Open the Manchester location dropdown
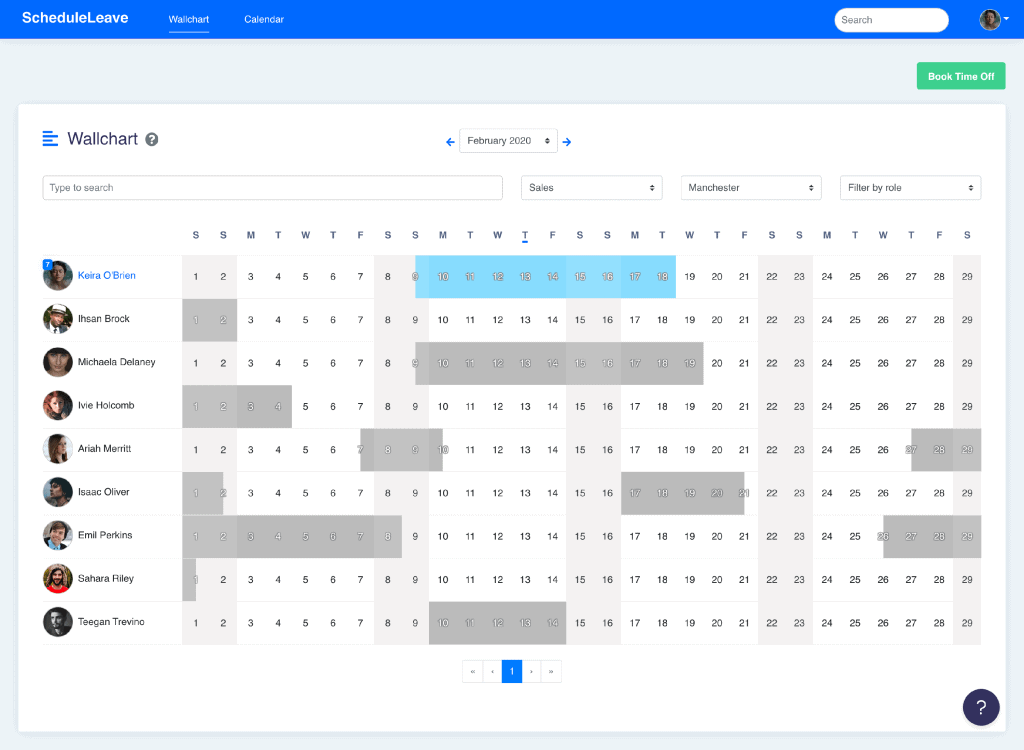 point(750,188)
